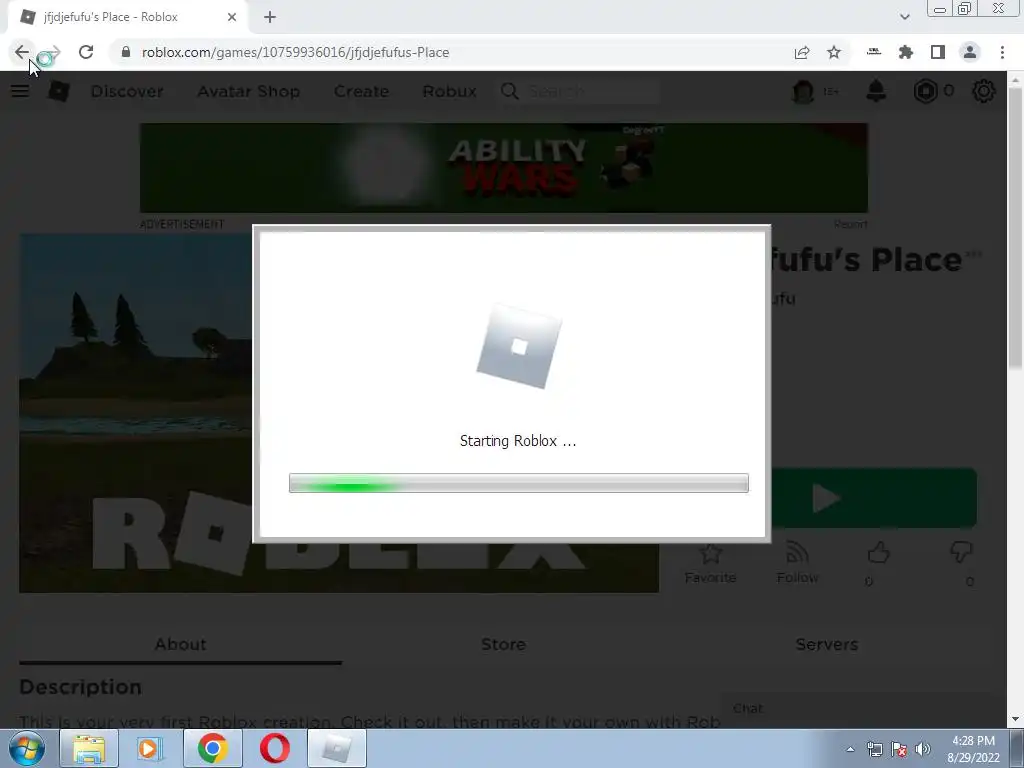Click the Roblox logo home icon
Viewport: 1024px width, 768px height.
(59, 91)
